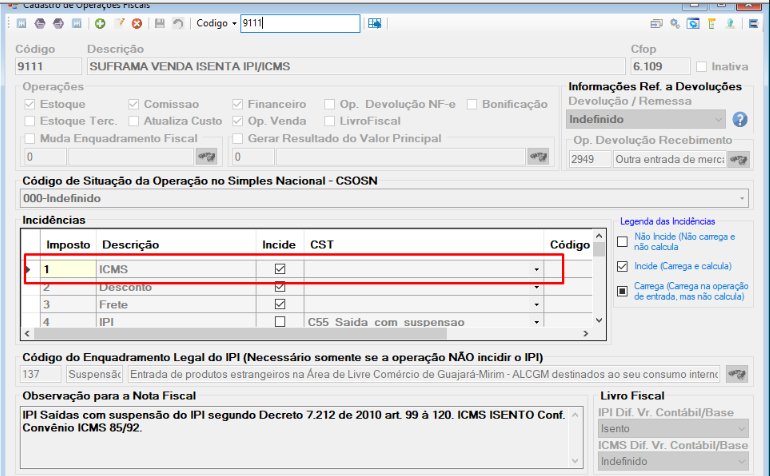This screenshot has width=770, height=476.
Task: Toggle Incide checkbox in Frete row
Action: [280, 304]
